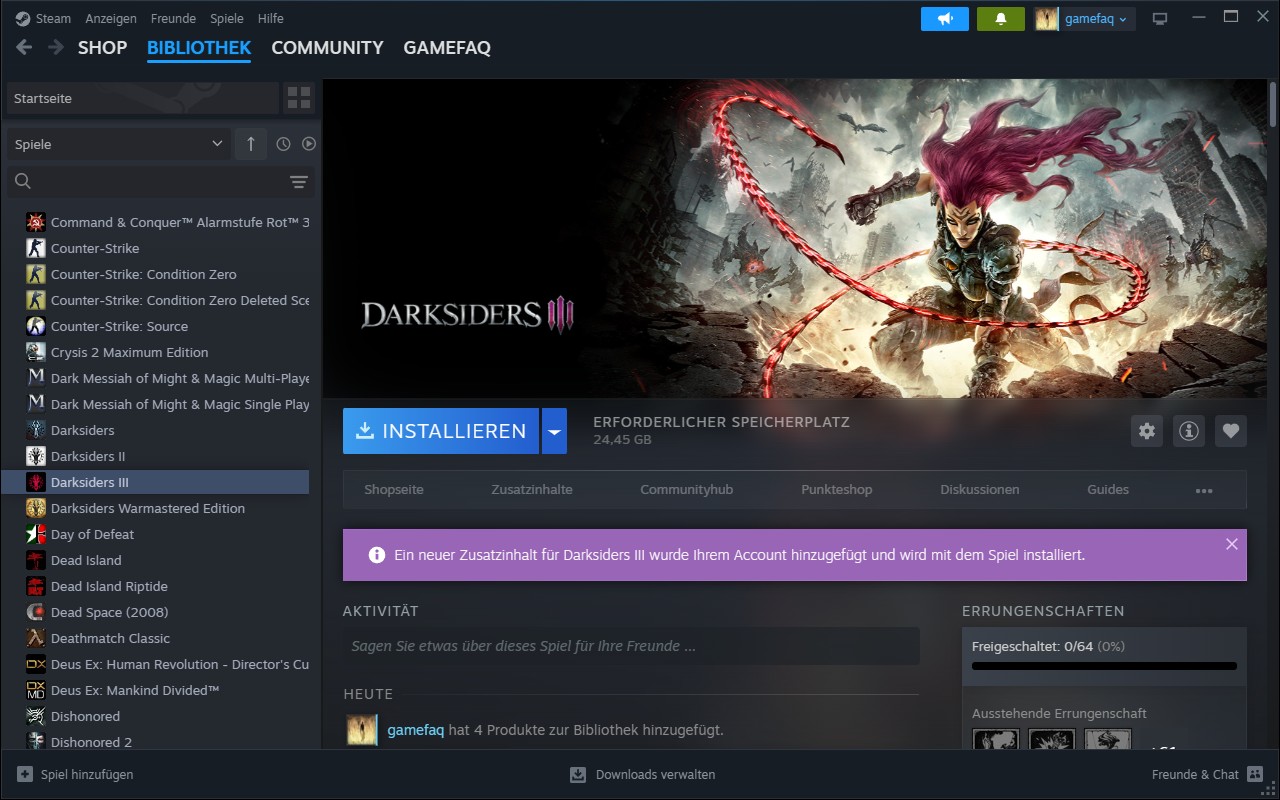Filter by recent activity clock icon
This screenshot has width=1280, height=800.
[x=283, y=144]
